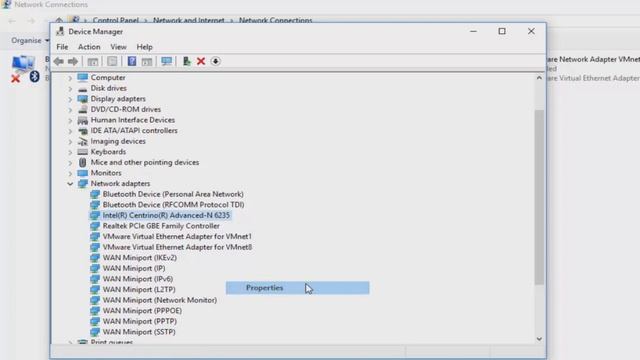Open the Action menu
Screen dimensions: 640x360
(x=89, y=47)
